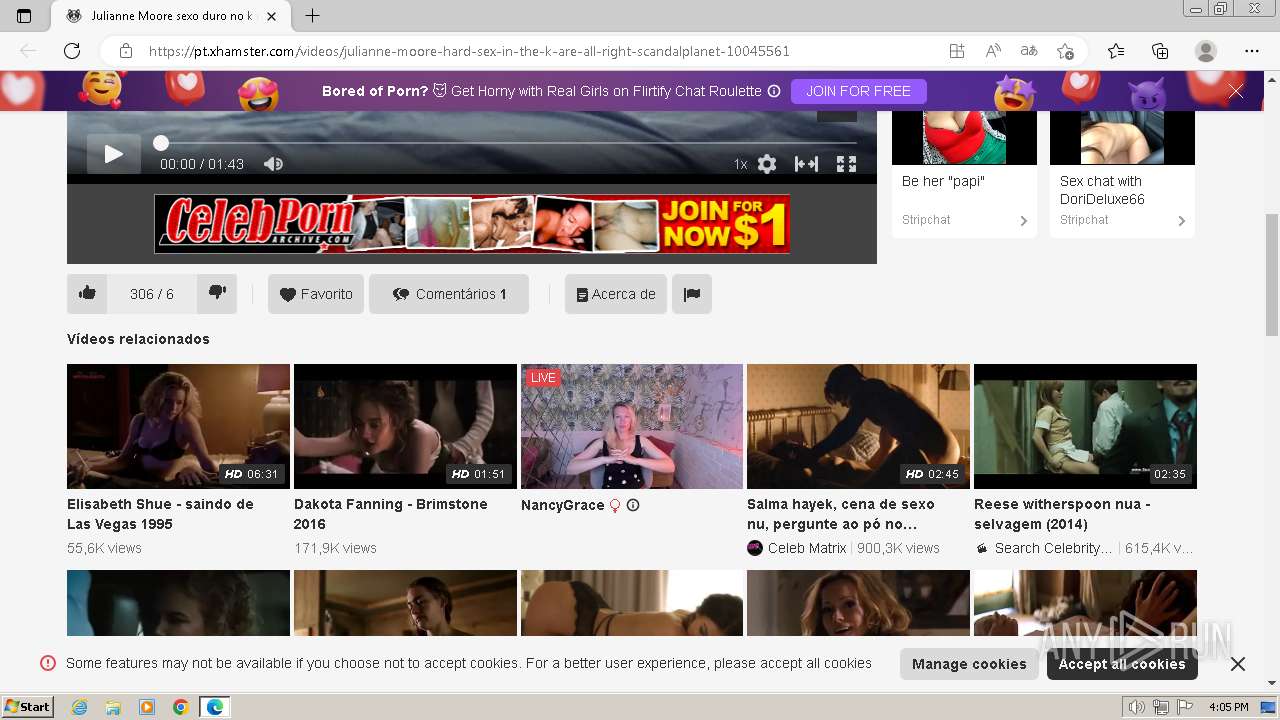Enter fullscreen on the video player

[x=846, y=164]
